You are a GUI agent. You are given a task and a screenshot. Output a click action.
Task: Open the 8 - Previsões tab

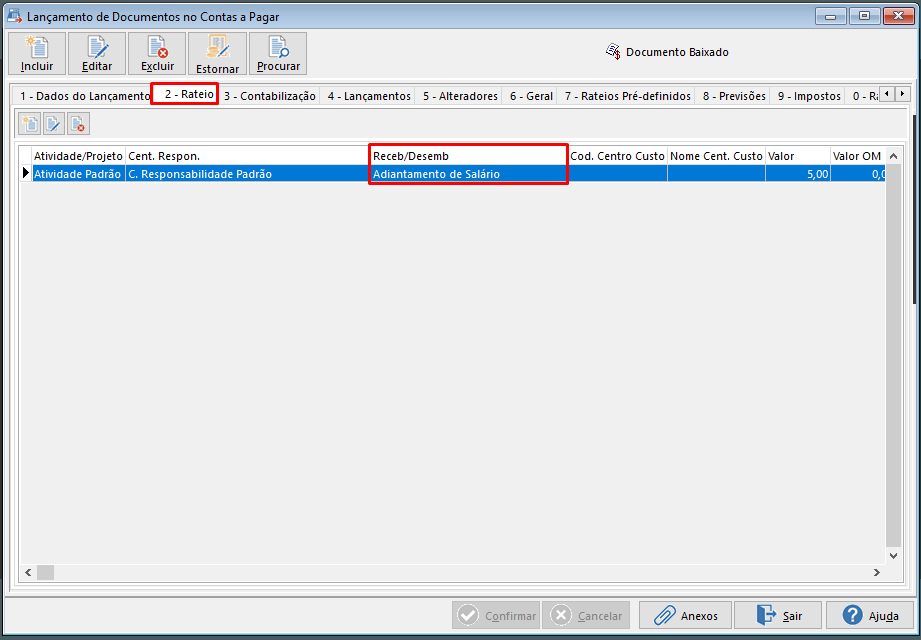(734, 96)
